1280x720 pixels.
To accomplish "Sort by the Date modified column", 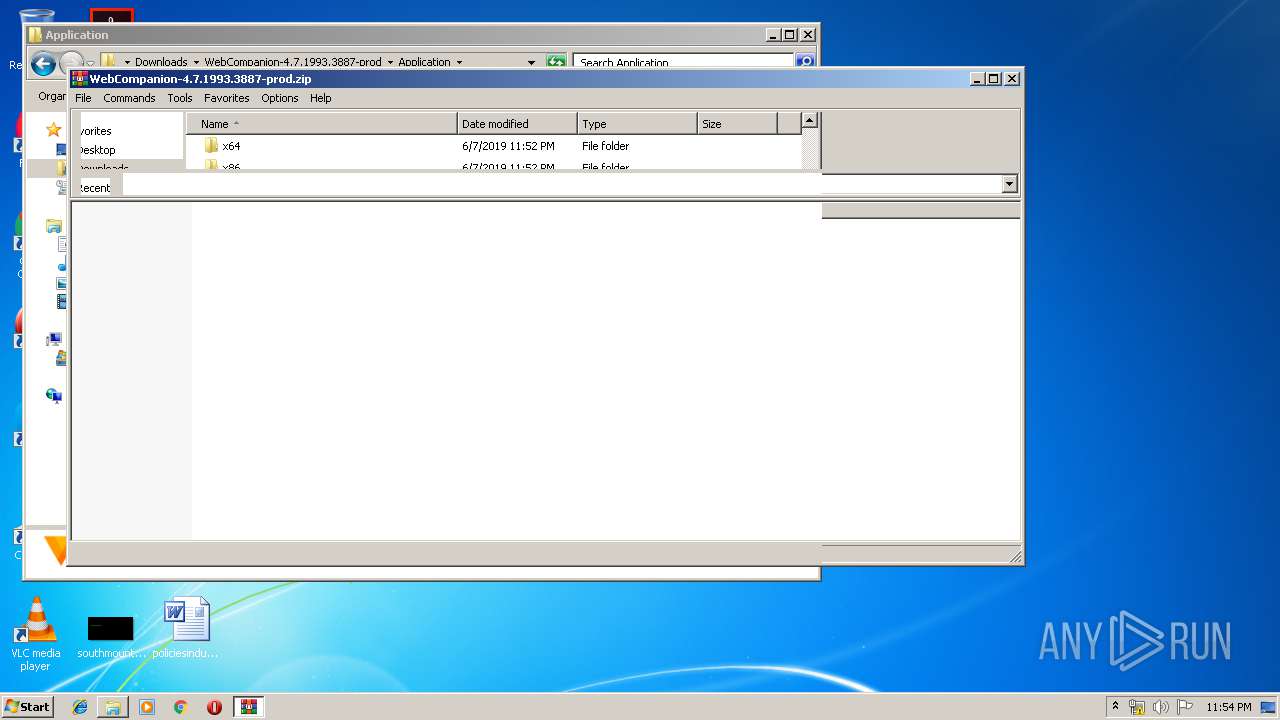I will 517,124.
